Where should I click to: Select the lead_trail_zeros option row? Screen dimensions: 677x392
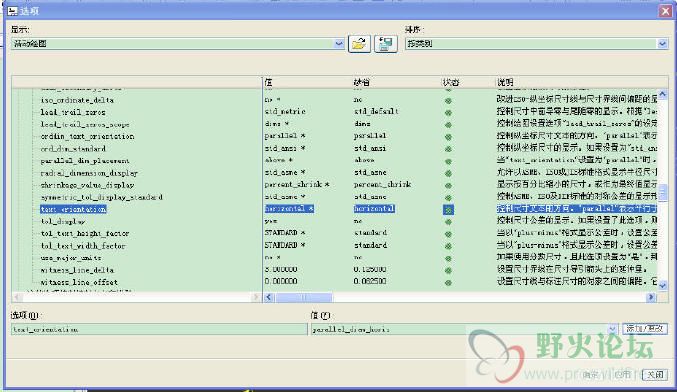click(x=73, y=112)
